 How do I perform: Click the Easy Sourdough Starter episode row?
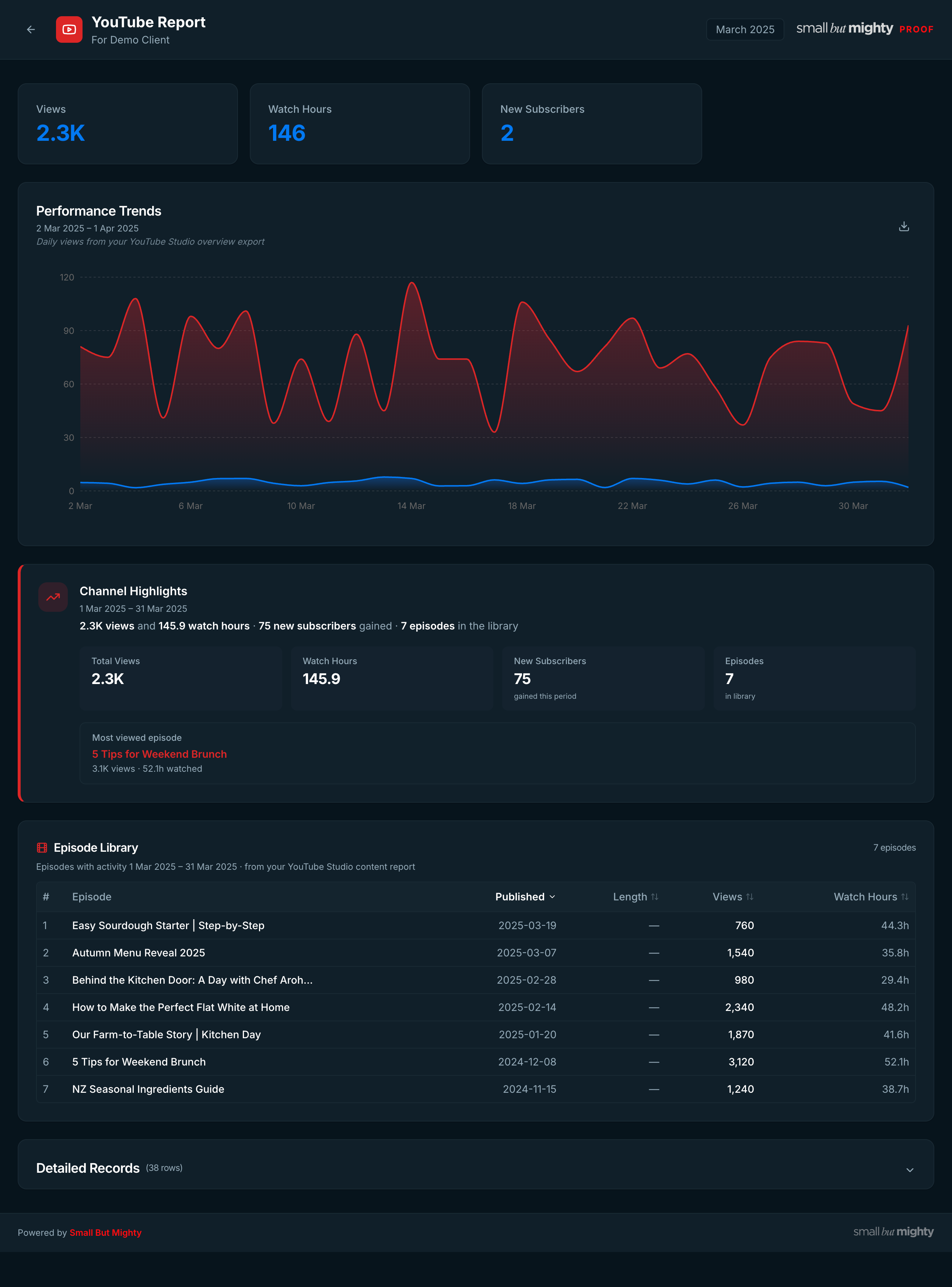click(476, 925)
